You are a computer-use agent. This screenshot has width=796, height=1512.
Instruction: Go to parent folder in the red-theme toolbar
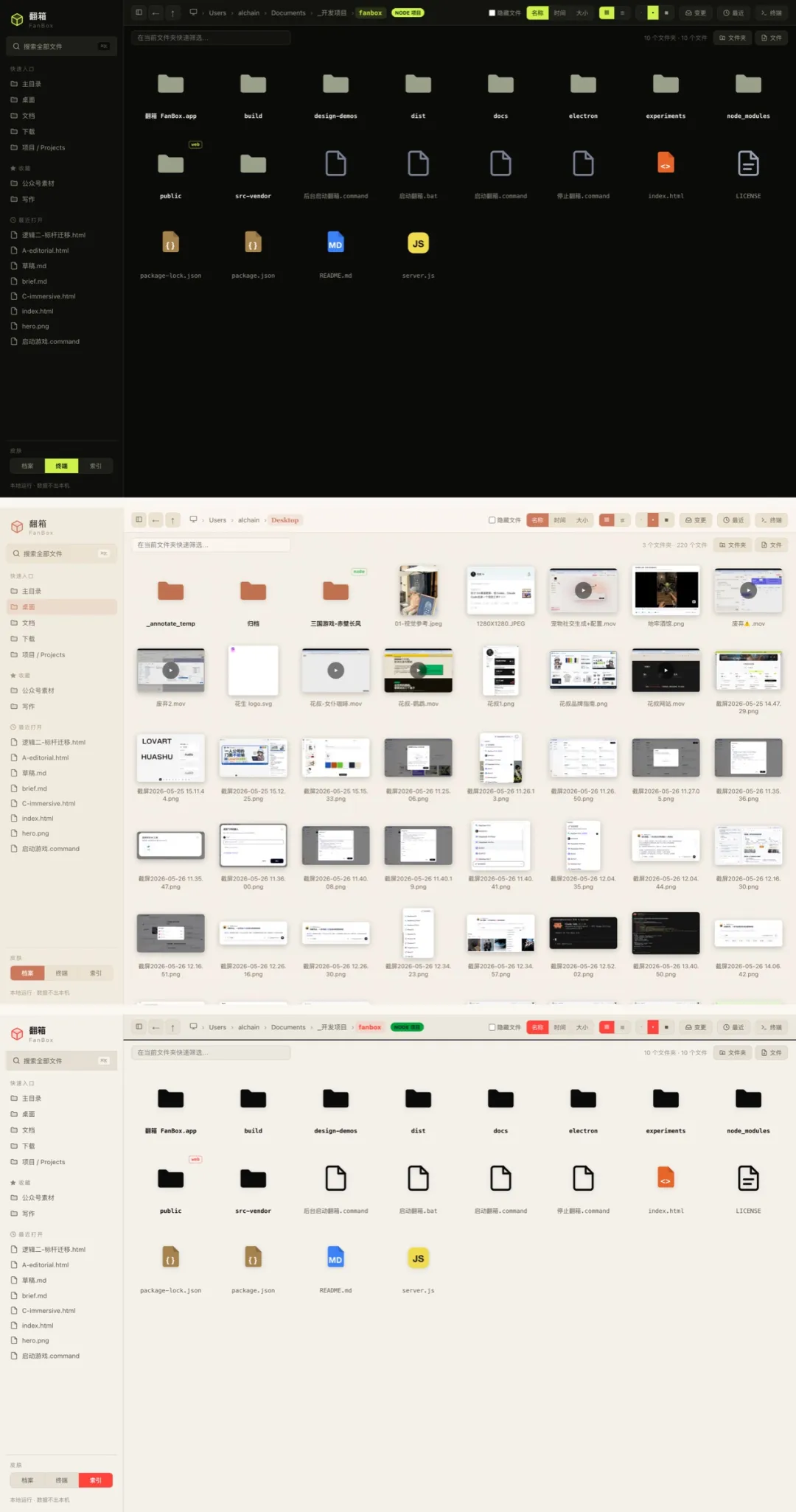pos(172,1027)
